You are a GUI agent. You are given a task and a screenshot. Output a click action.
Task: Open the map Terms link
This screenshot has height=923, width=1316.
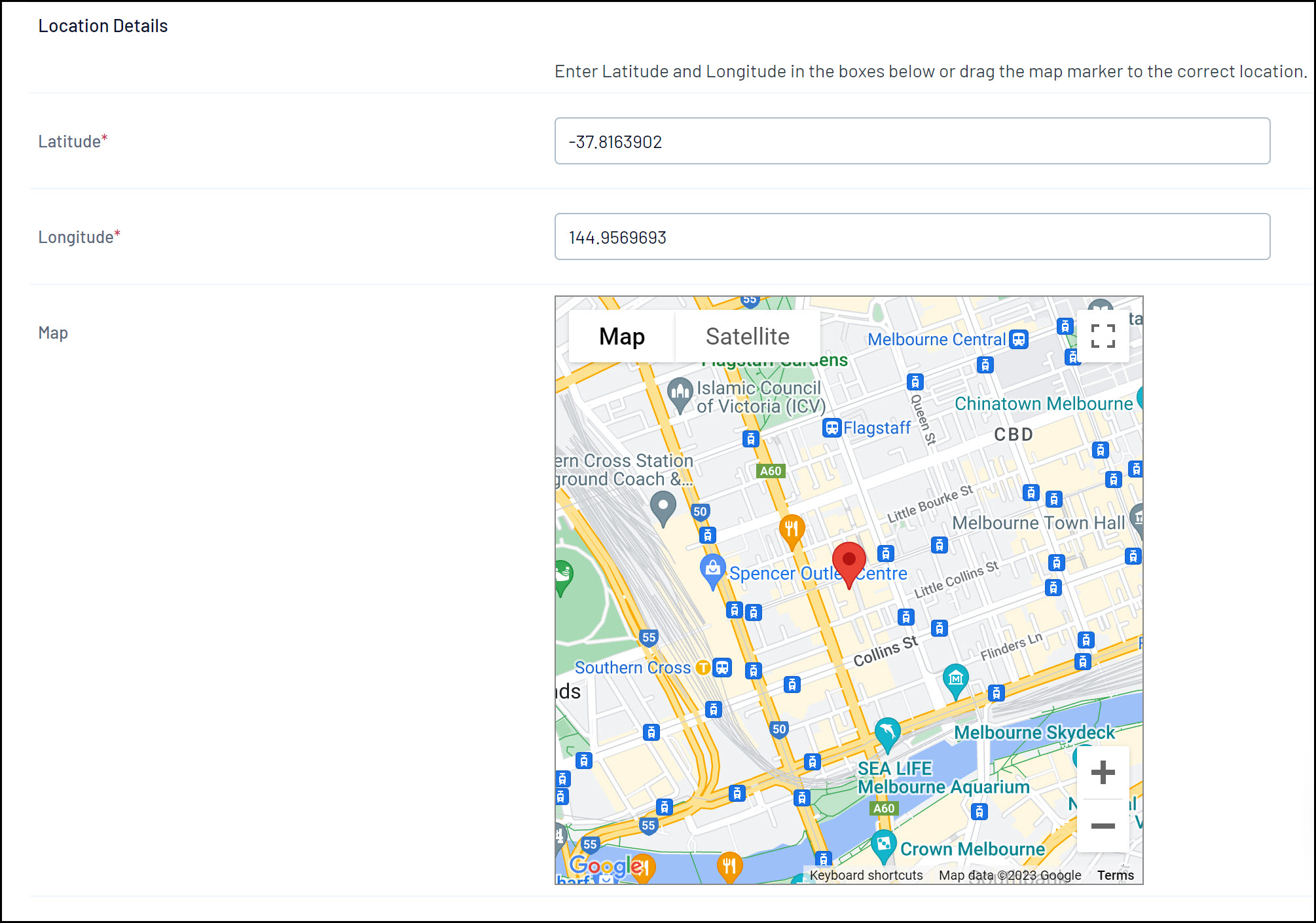(1115, 875)
